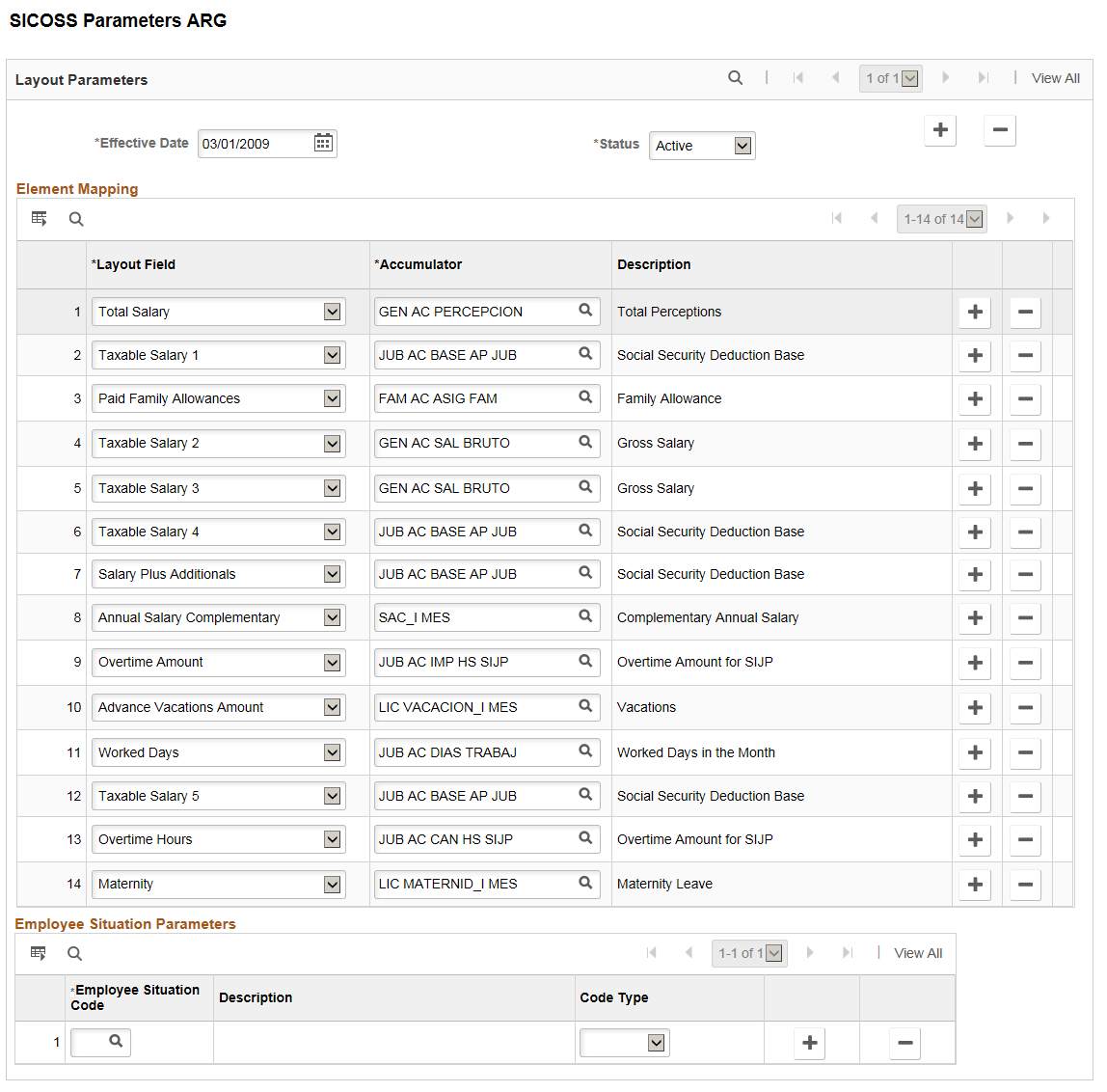Click the Layout Parameters search magnifier icon
This screenshot has height=1092, width=1107.
pyautogui.click(x=735, y=78)
